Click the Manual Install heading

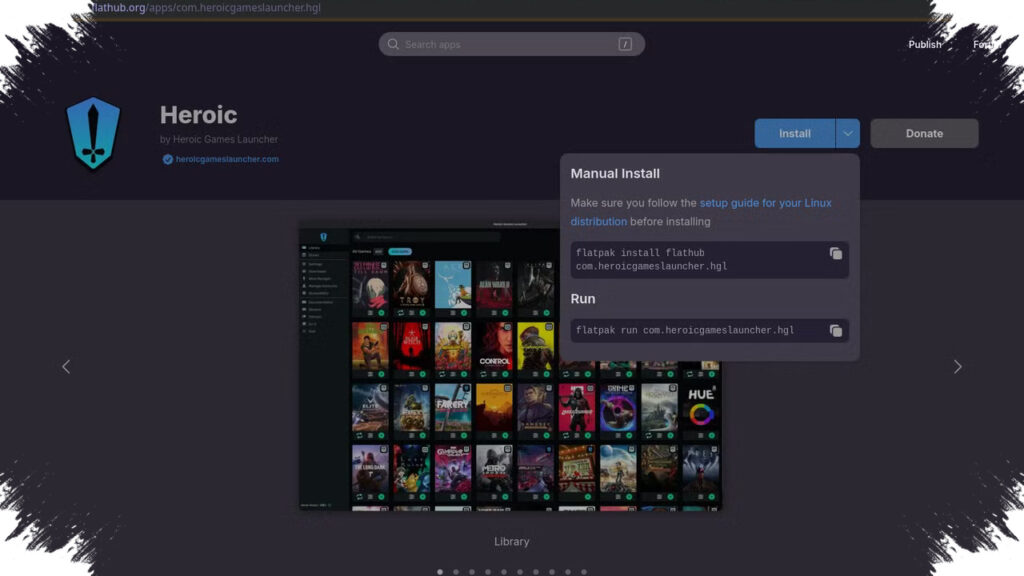(x=615, y=174)
